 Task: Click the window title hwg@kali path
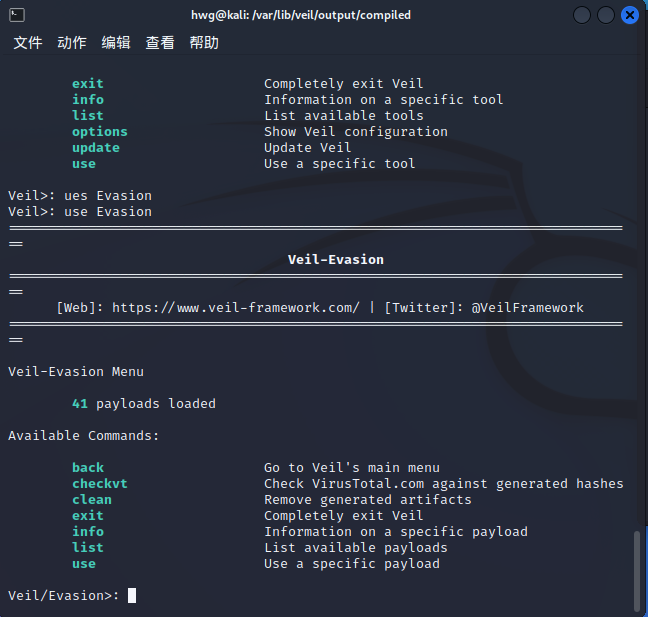pos(301,15)
